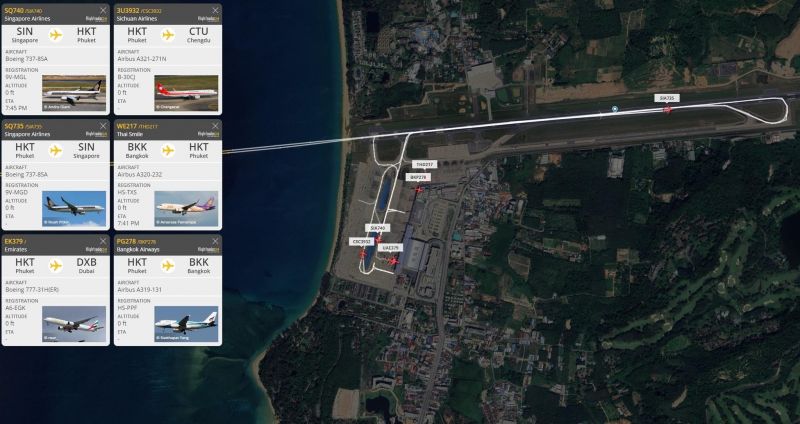The width and height of the screenshot is (800, 424).
Task: Open the Sichuan Airlines A321 aircraft photo
Action: pyautogui.click(x=186, y=93)
